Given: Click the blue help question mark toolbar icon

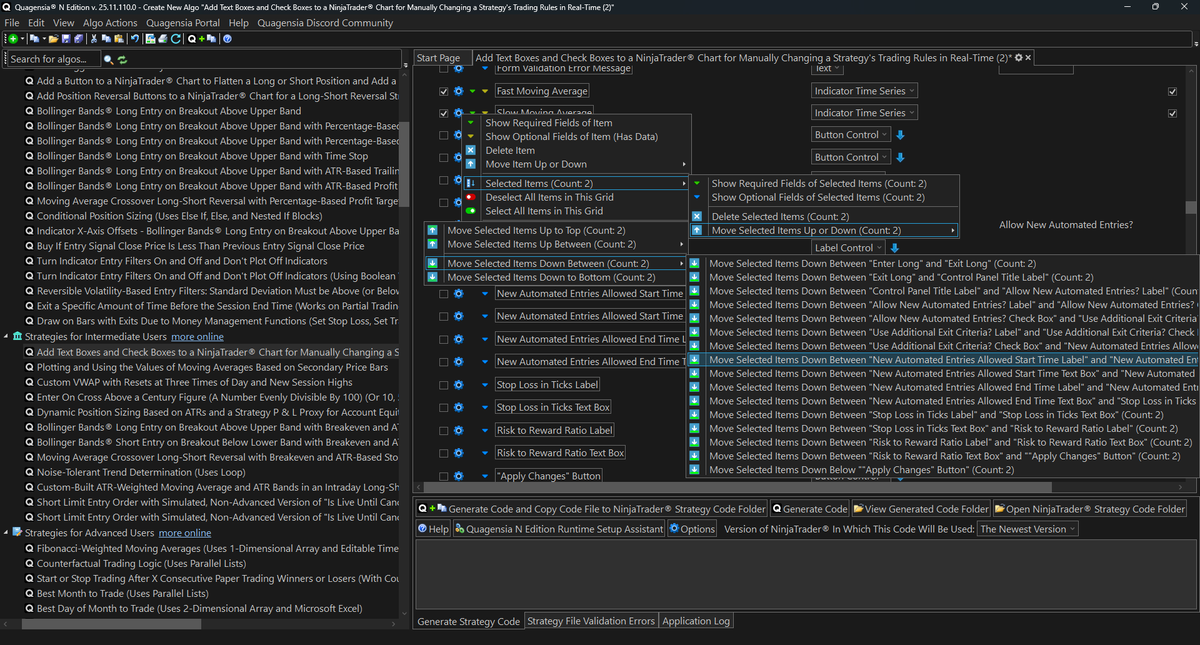Looking at the screenshot, I should 227,39.
